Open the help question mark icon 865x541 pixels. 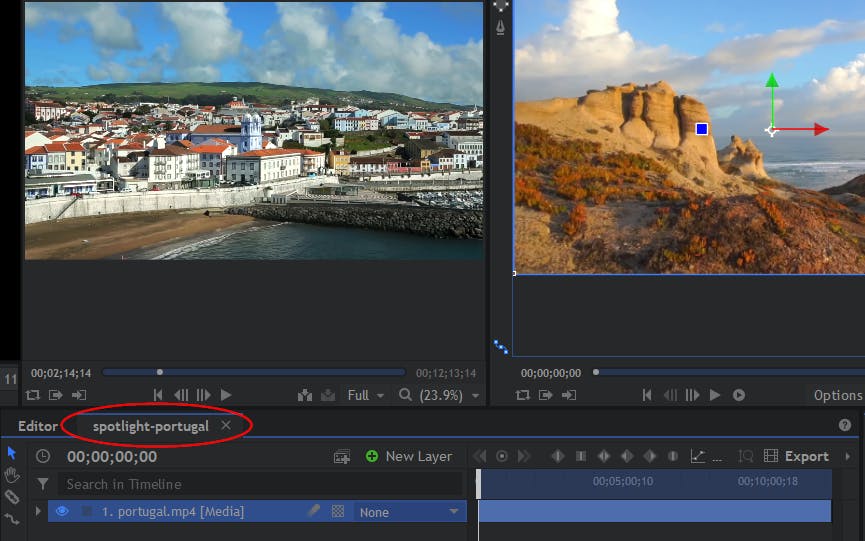tap(845, 425)
